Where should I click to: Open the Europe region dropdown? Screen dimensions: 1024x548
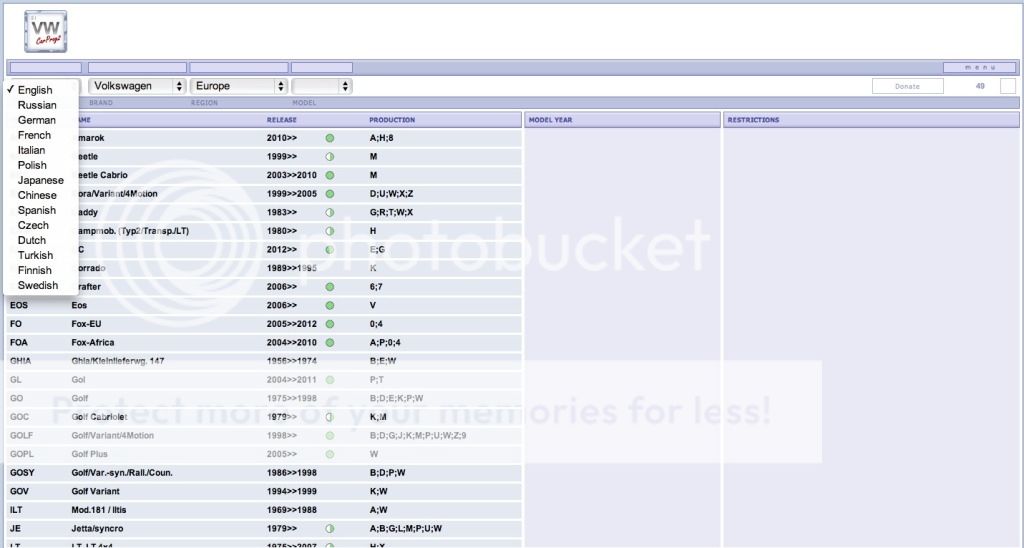(239, 86)
